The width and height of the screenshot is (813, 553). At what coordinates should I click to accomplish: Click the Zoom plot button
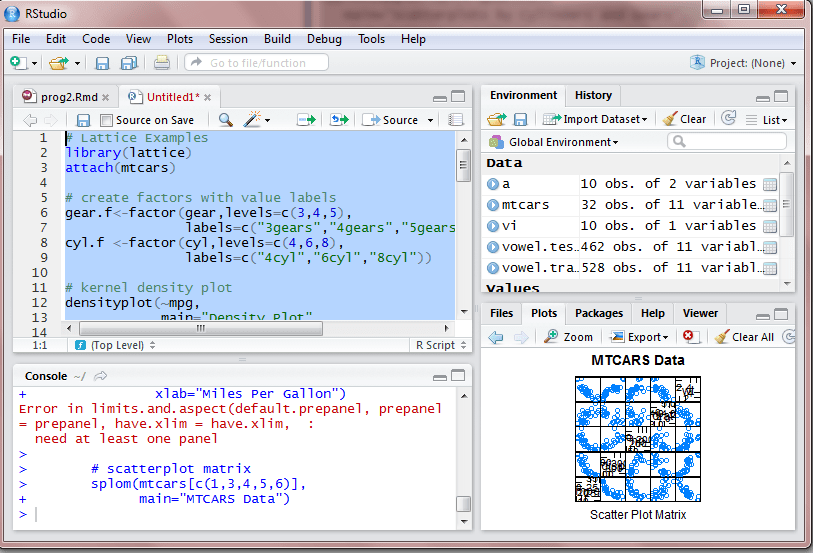pyautogui.click(x=568, y=337)
